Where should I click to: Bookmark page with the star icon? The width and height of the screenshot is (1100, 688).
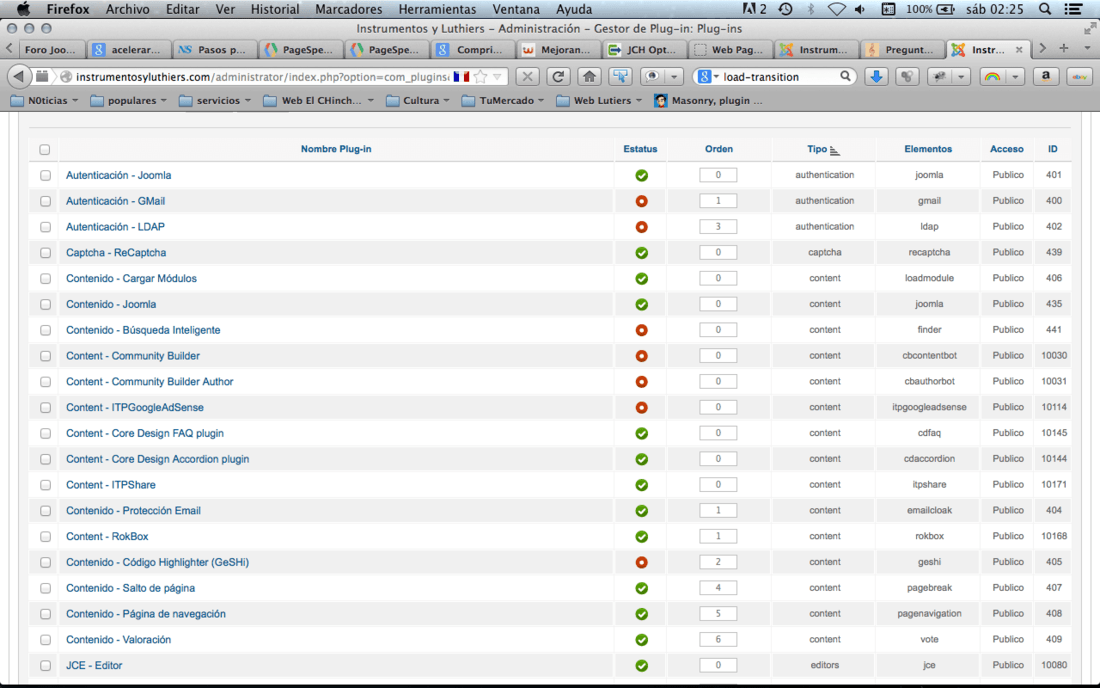[x=481, y=76]
